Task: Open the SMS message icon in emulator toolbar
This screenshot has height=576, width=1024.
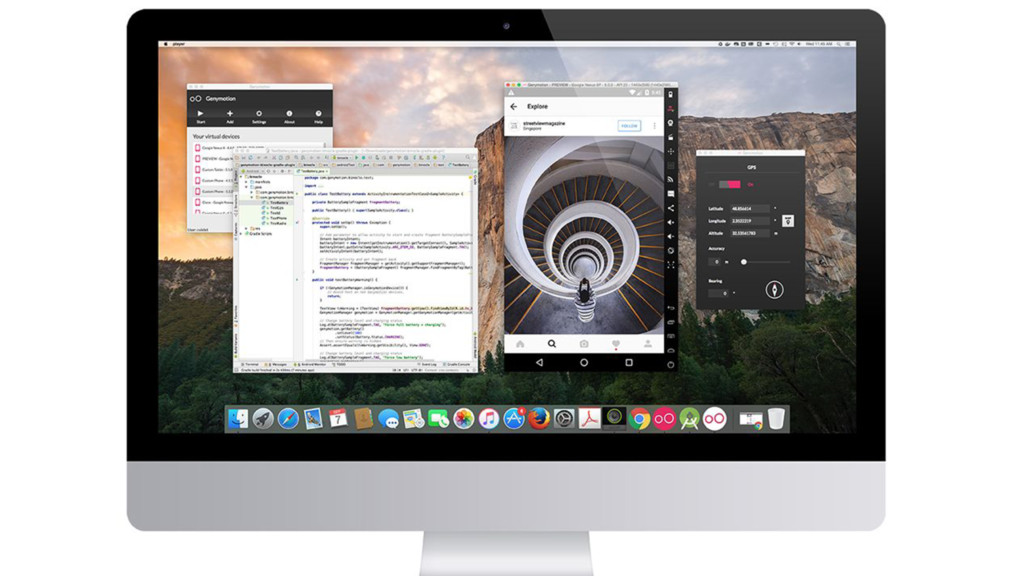Action: pyautogui.click(x=671, y=194)
